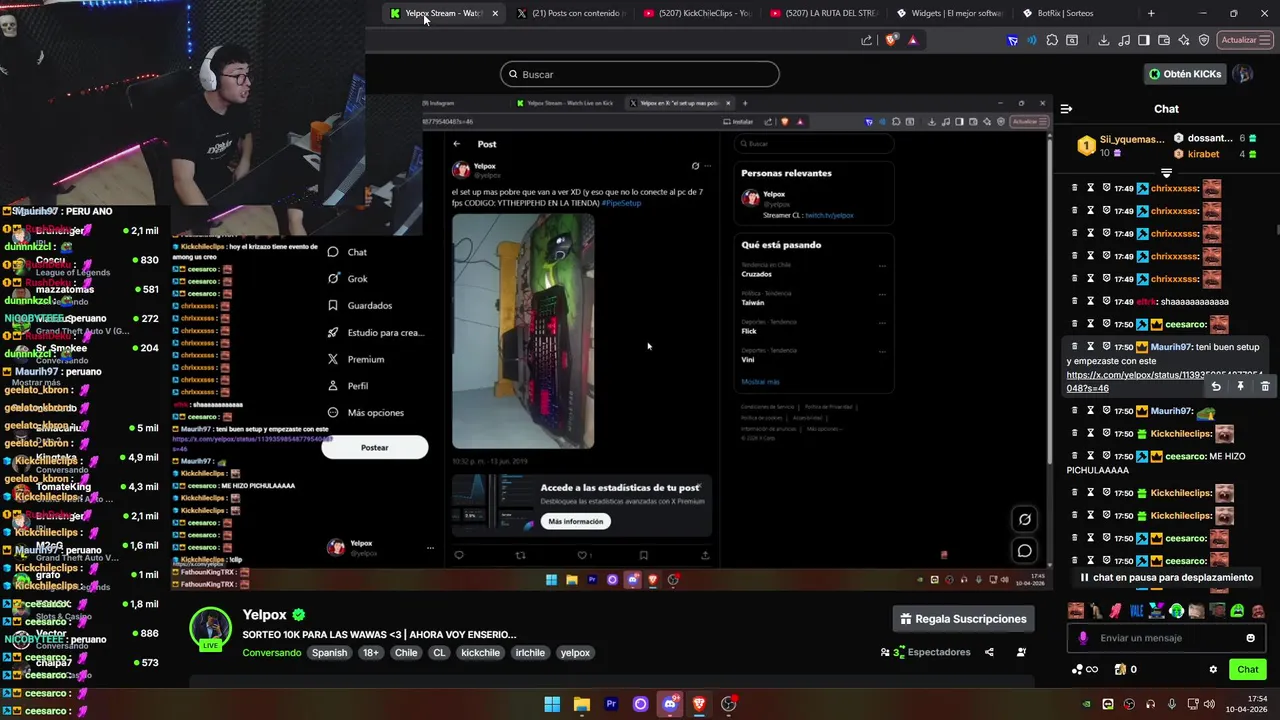Screen dimensions: 1280x720
Task: Open browser downloads icon
Action: tap(1104, 40)
